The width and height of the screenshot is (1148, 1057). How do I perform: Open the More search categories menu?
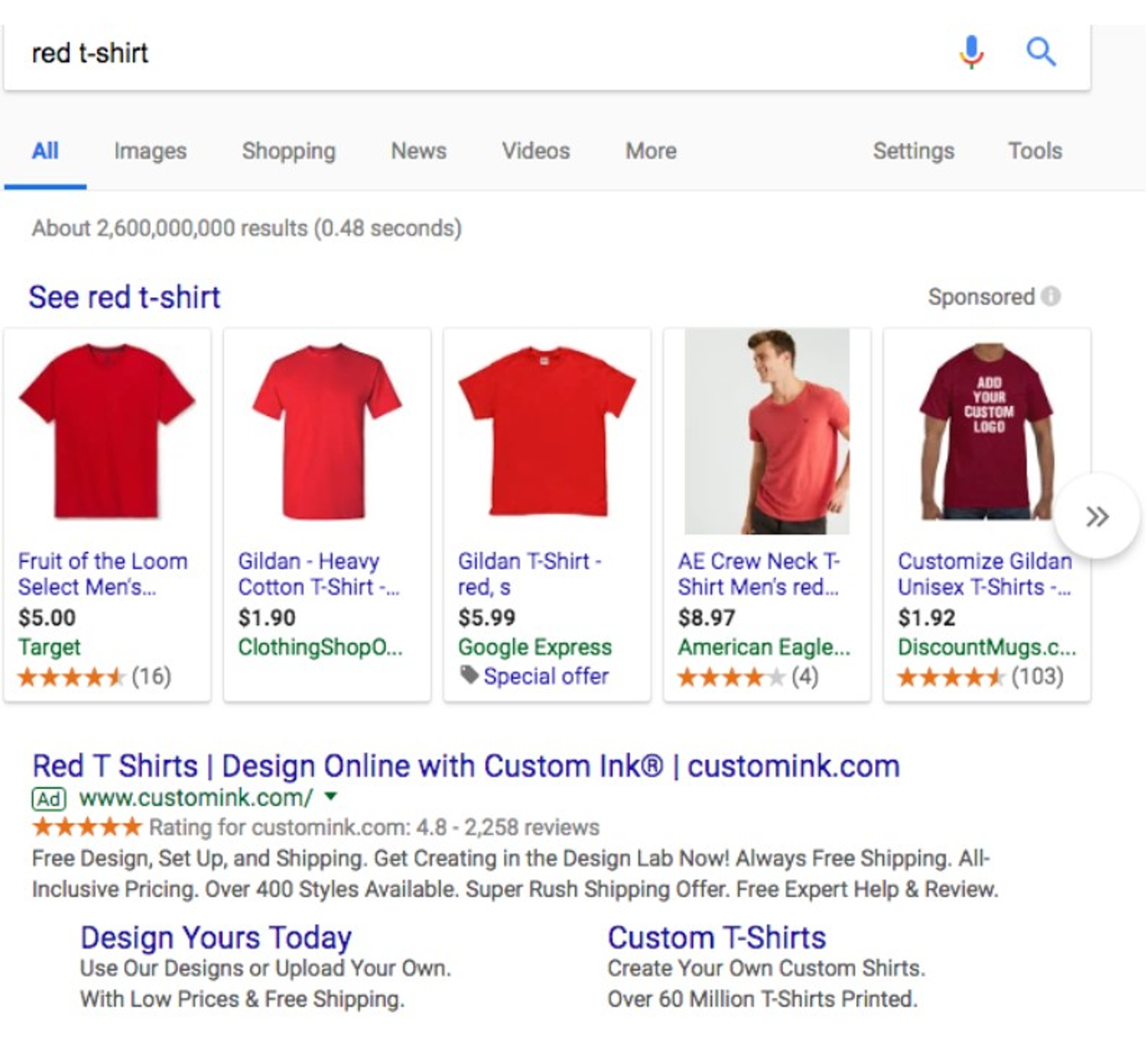(x=650, y=151)
